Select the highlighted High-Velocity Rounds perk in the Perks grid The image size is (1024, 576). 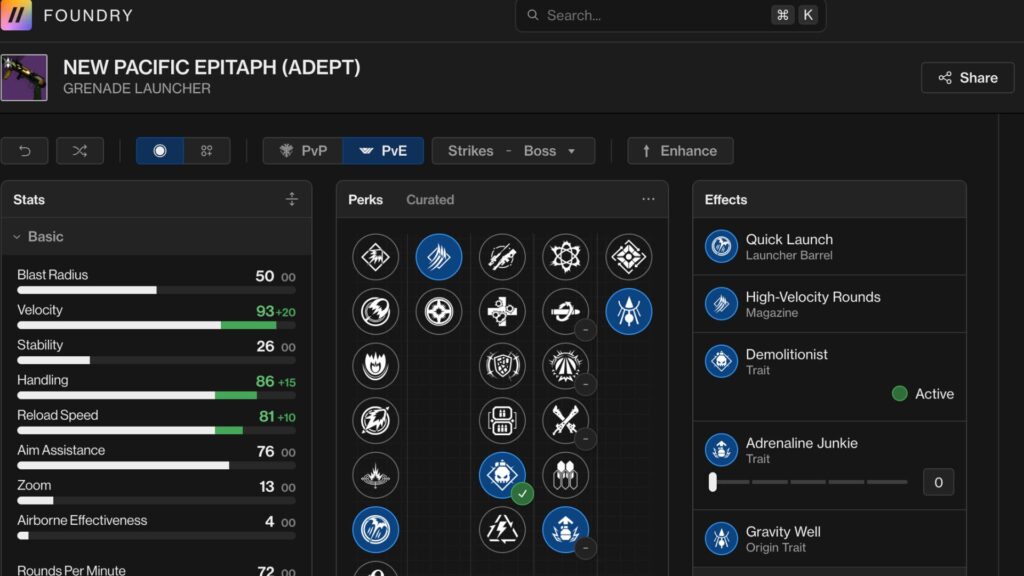click(438, 257)
